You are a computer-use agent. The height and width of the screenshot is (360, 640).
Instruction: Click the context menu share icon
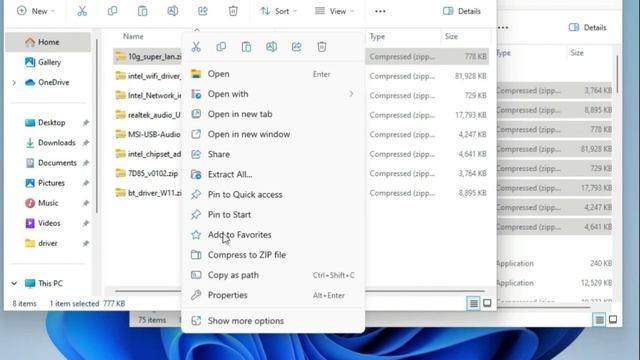297,47
